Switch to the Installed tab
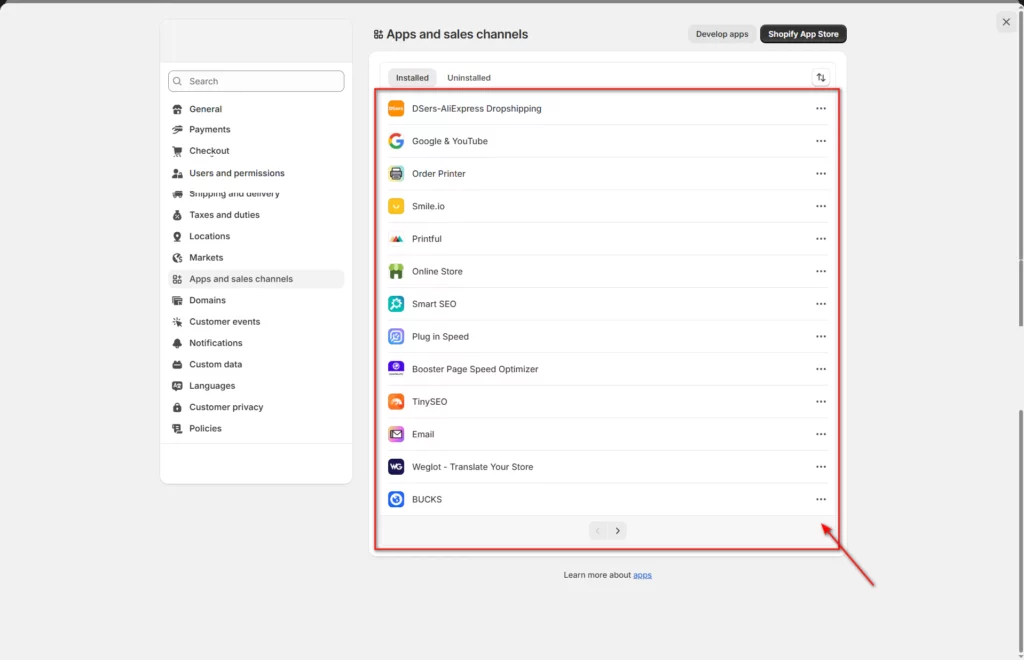 pos(412,78)
